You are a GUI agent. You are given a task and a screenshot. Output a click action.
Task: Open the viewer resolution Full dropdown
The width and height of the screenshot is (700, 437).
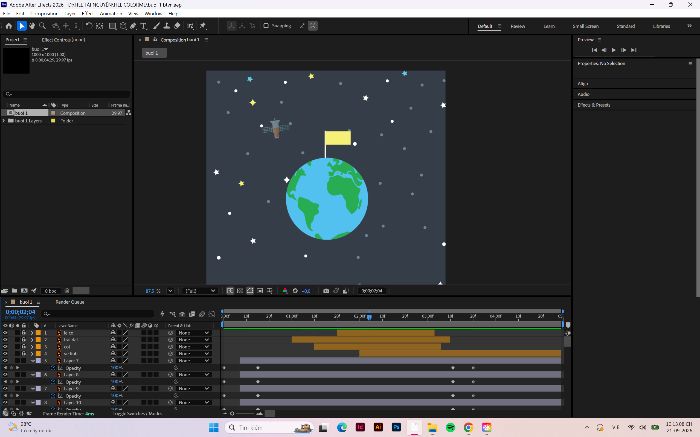click(x=200, y=291)
